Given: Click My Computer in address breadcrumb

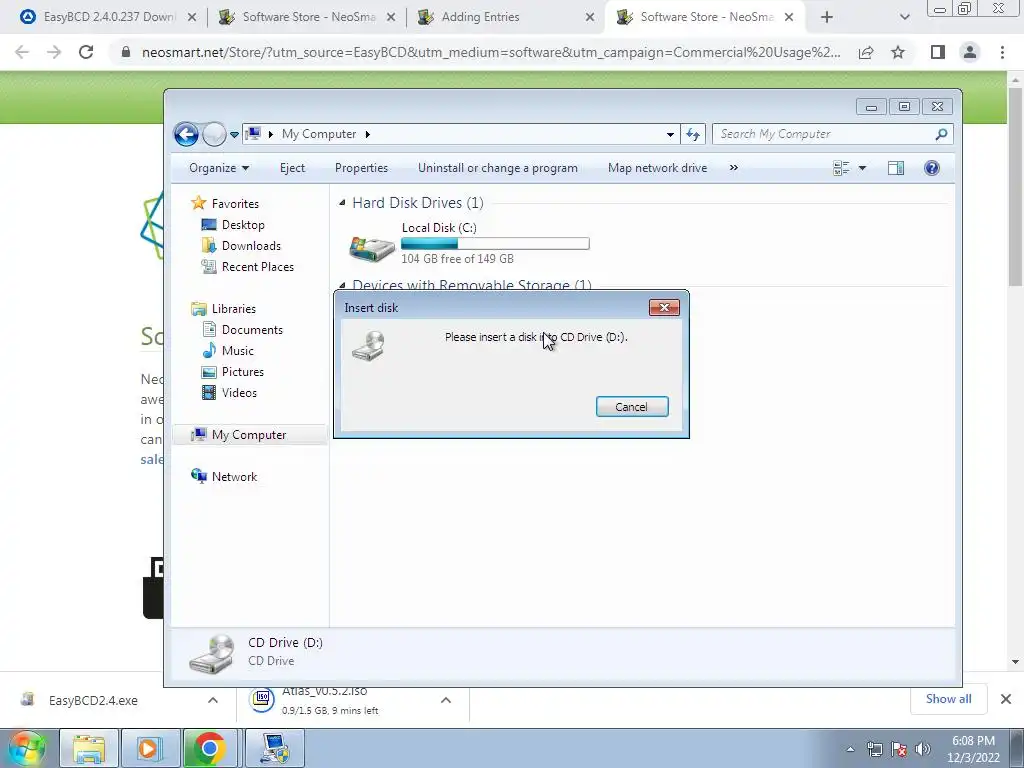Looking at the screenshot, I should pyautogui.click(x=319, y=134).
